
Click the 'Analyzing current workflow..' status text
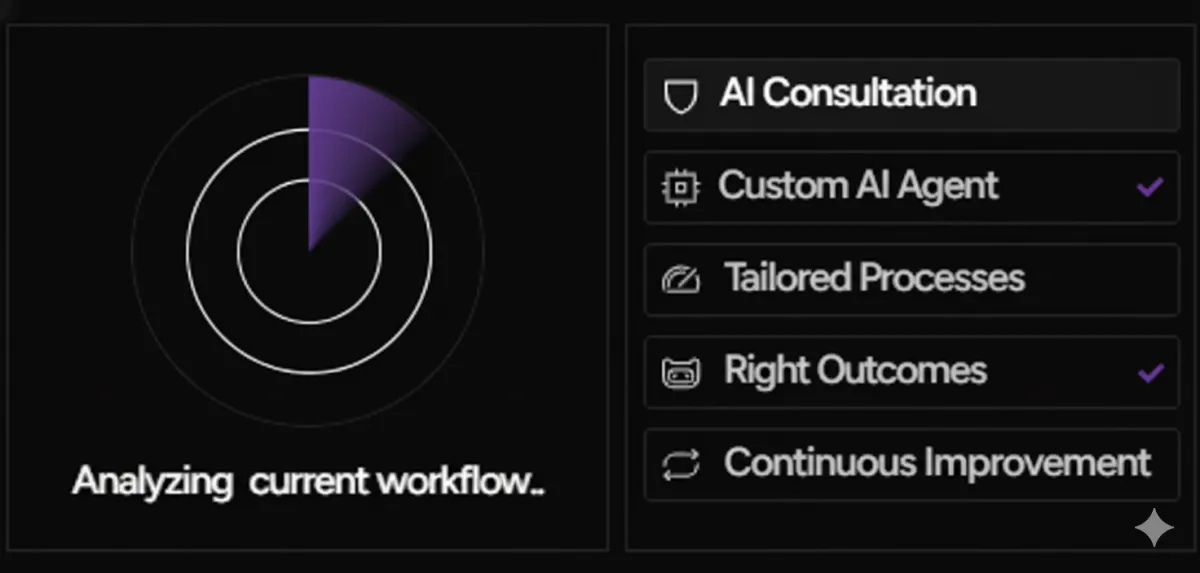click(308, 483)
